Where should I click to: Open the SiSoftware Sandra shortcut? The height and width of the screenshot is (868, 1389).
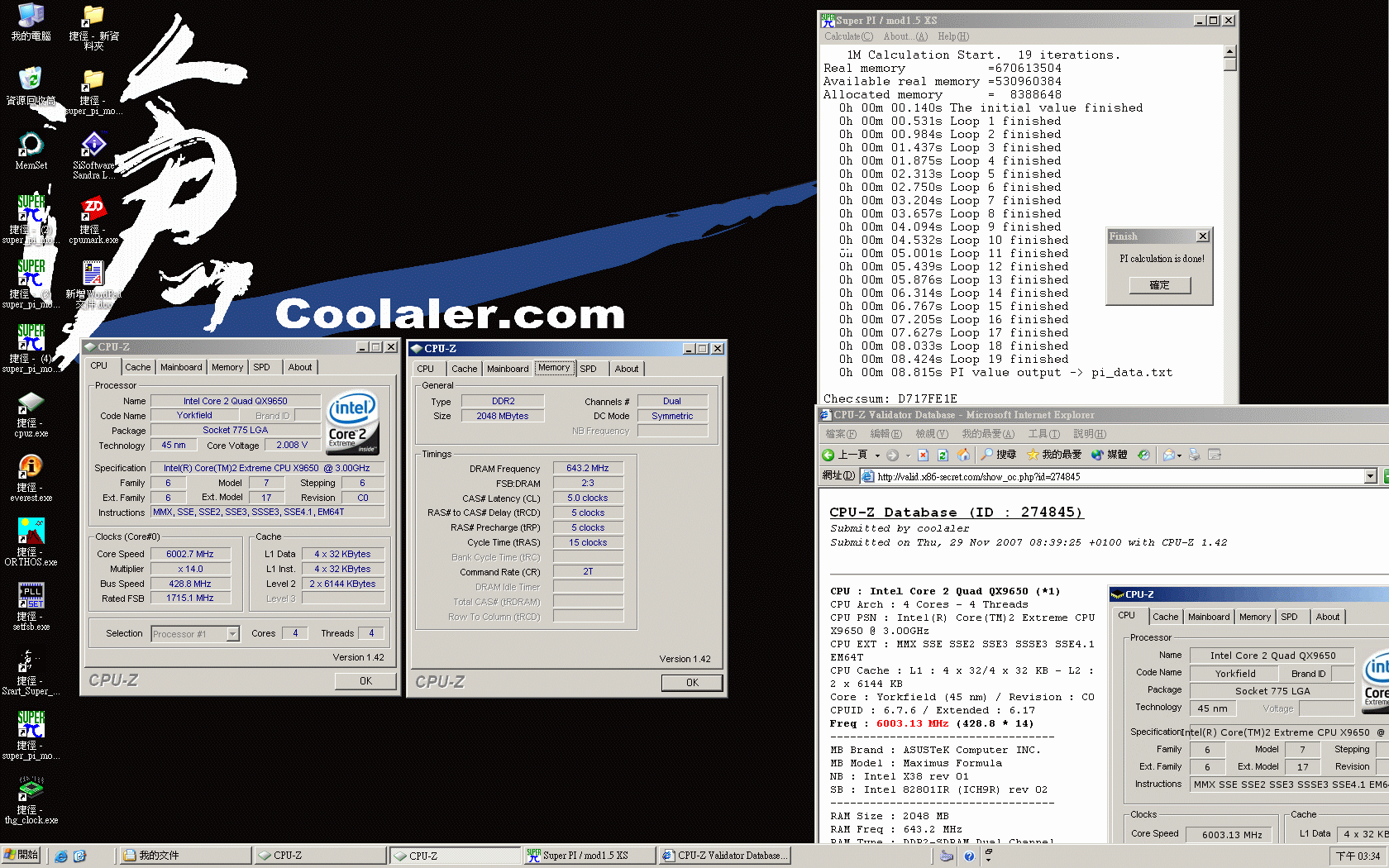pos(93,155)
